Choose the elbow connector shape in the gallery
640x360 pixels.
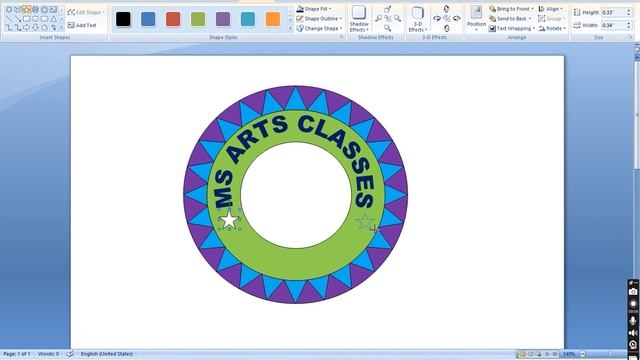click(9, 27)
